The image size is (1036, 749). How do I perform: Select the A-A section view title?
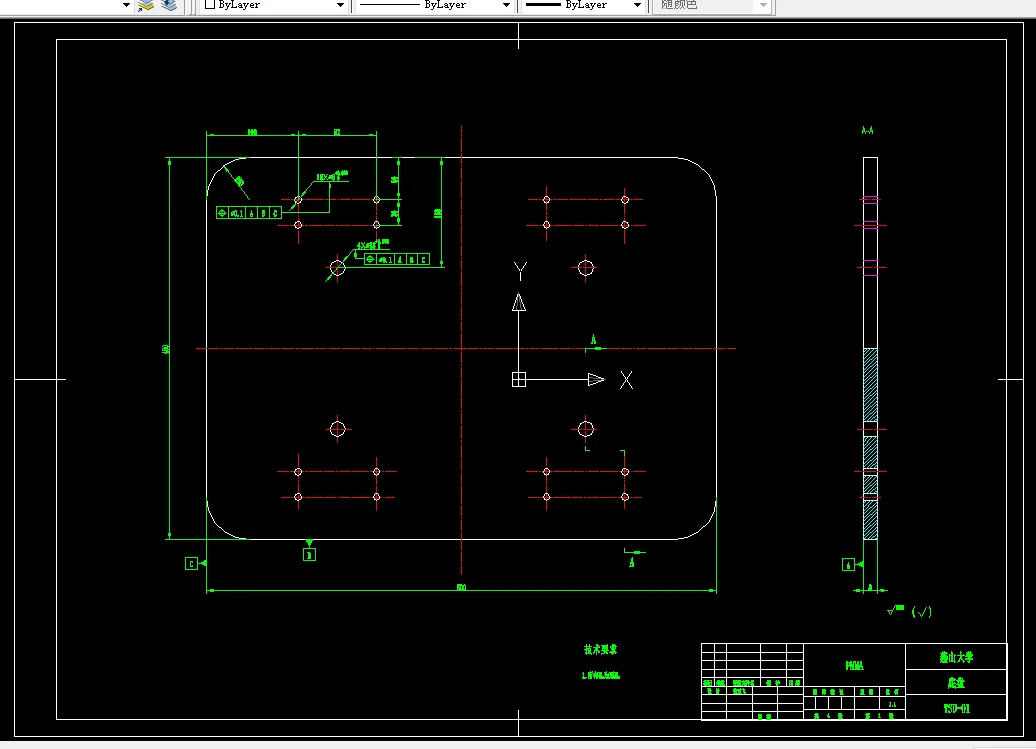click(x=868, y=131)
